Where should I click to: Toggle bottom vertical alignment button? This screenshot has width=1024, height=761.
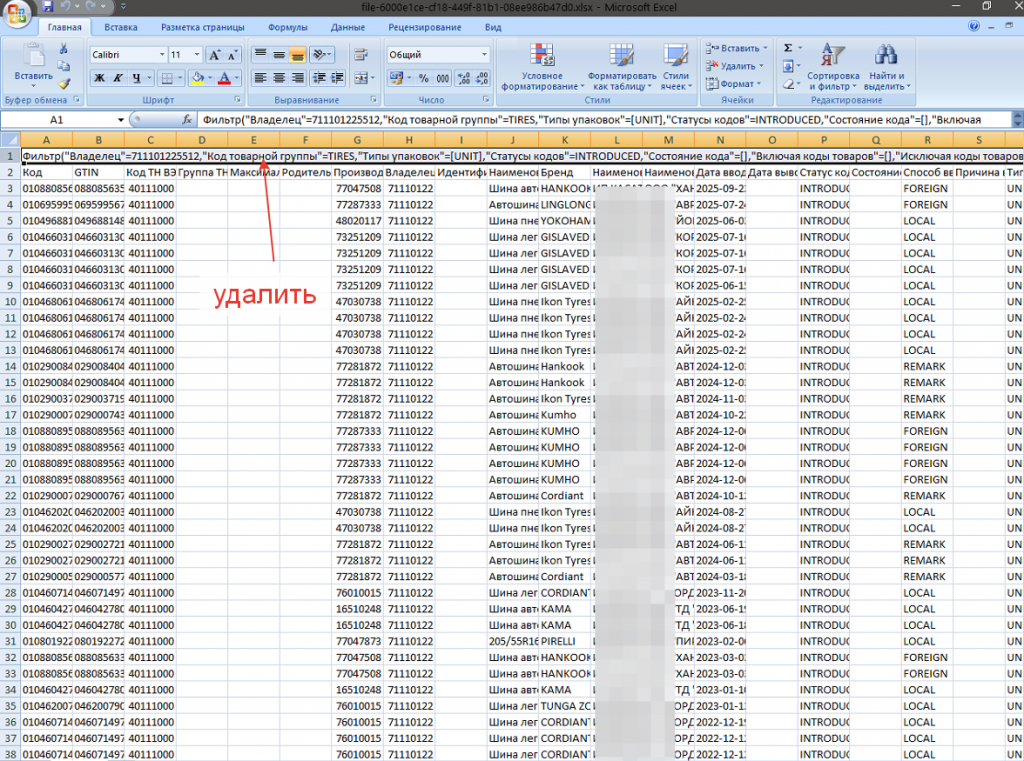click(298, 55)
